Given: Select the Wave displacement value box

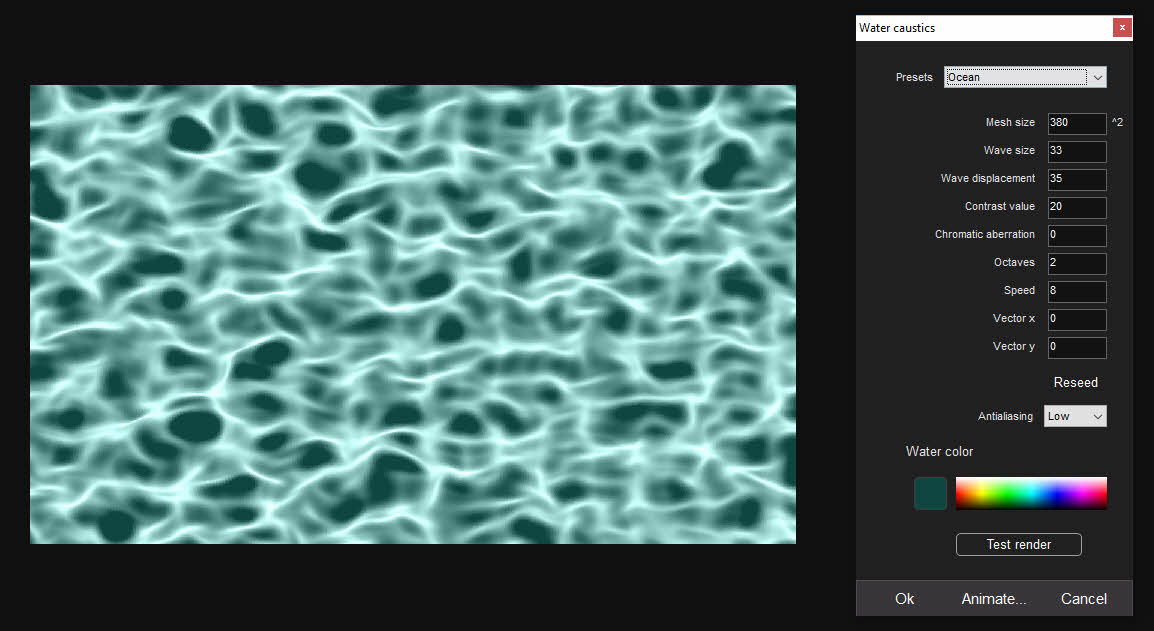Looking at the screenshot, I should (x=1076, y=179).
